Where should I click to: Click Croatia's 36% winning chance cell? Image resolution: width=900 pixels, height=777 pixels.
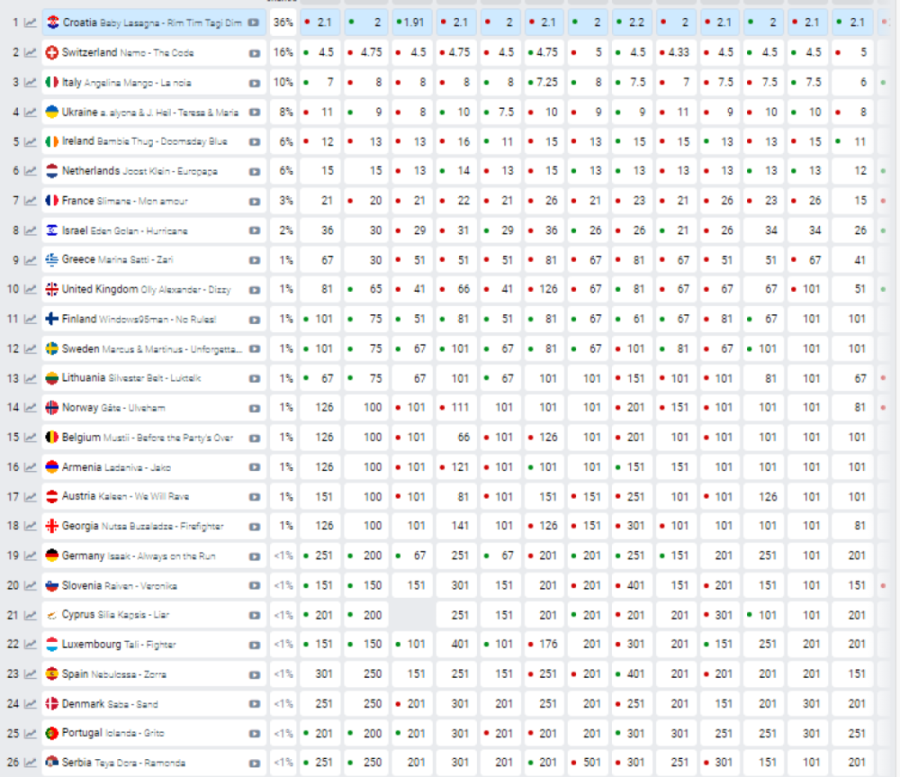(283, 22)
